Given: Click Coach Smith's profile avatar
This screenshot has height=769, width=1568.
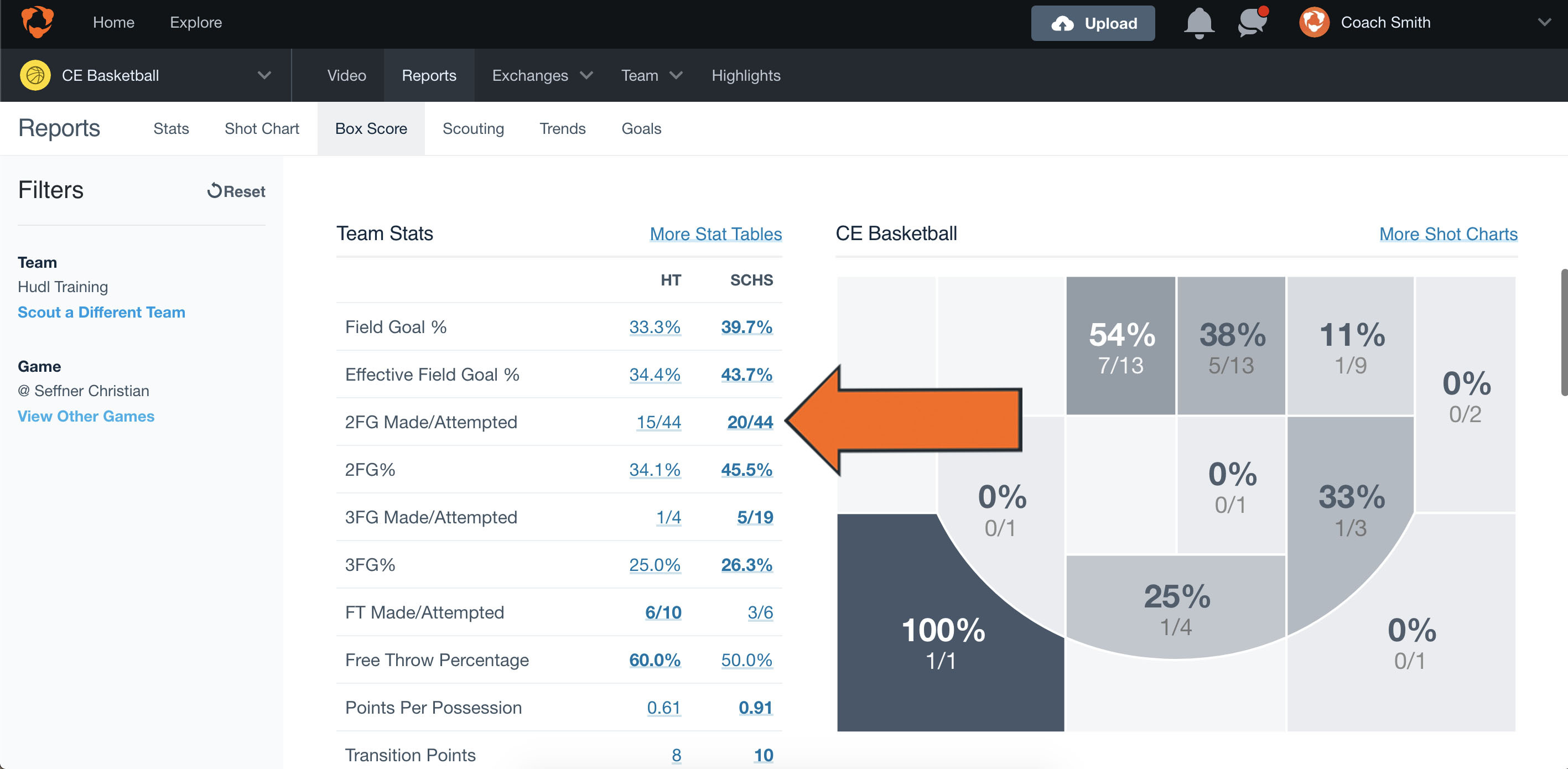Looking at the screenshot, I should (1314, 23).
